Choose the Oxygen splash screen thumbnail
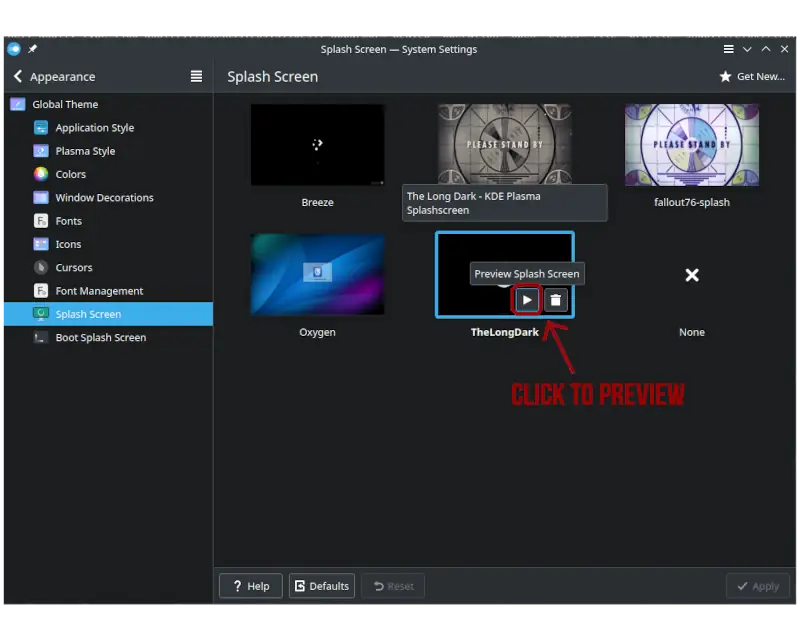The height and width of the screenshot is (640, 800). coord(317,275)
